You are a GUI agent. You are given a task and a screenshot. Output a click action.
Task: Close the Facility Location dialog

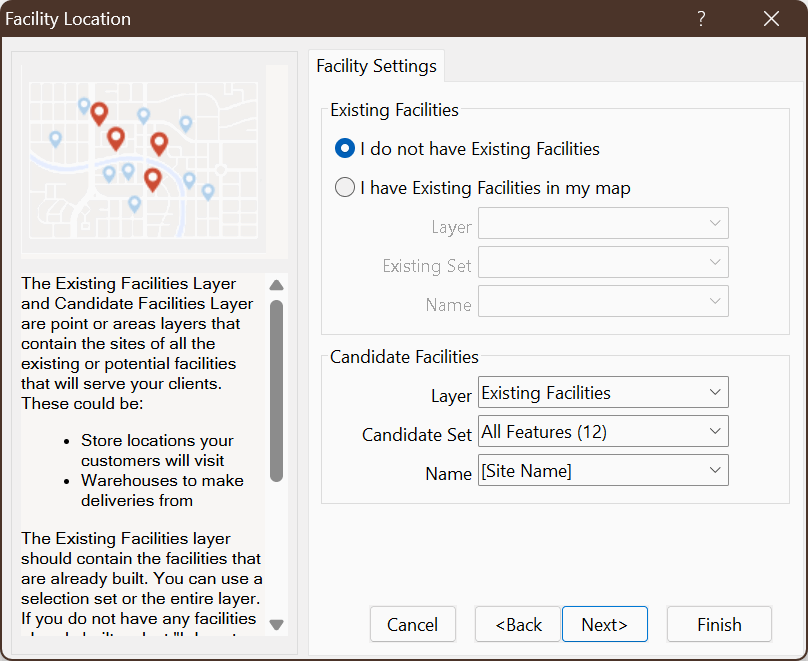[x=771, y=19]
